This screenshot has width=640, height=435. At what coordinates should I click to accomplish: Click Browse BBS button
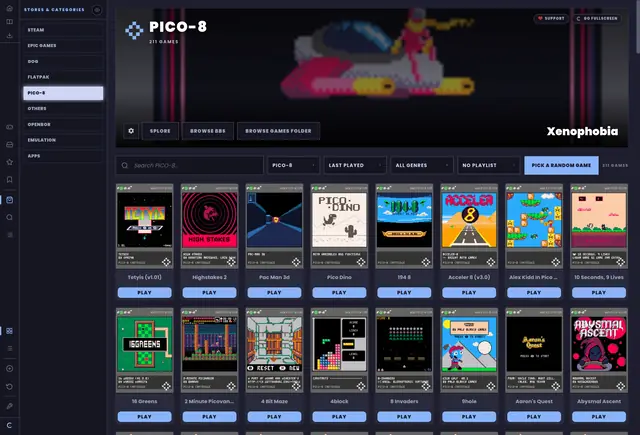pyautogui.click(x=208, y=131)
